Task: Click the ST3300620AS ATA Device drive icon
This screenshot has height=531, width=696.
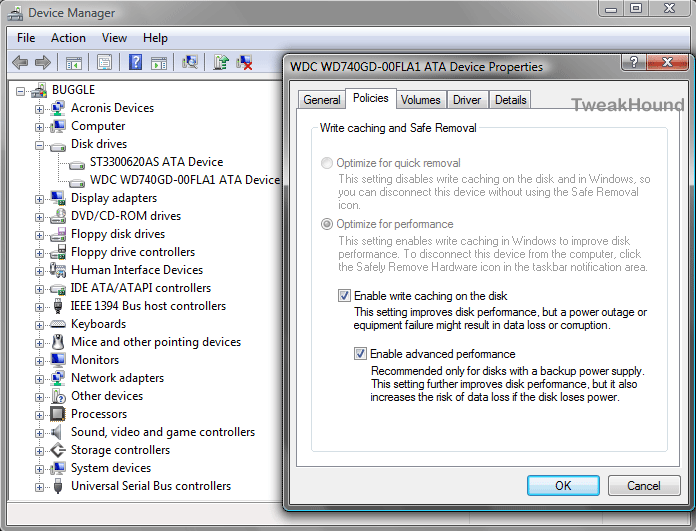Action: pos(77,165)
